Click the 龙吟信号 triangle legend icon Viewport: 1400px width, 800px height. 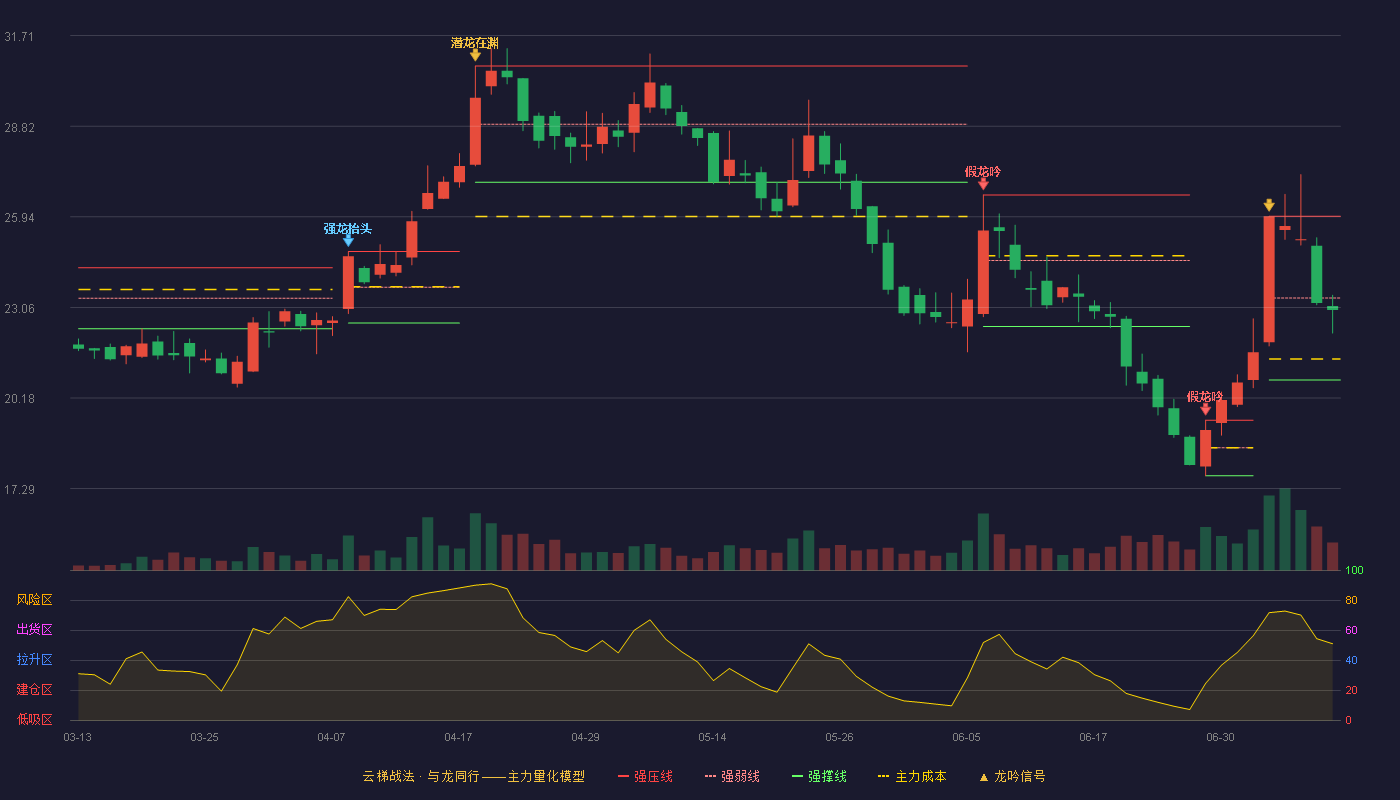983,777
